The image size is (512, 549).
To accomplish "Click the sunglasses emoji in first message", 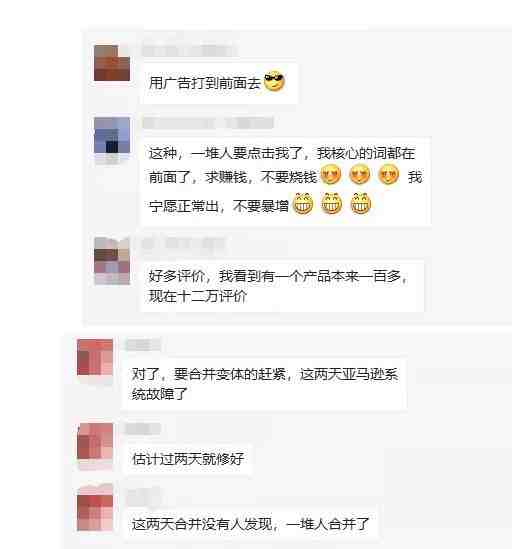I will pyautogui.click(x=274, y=81).
